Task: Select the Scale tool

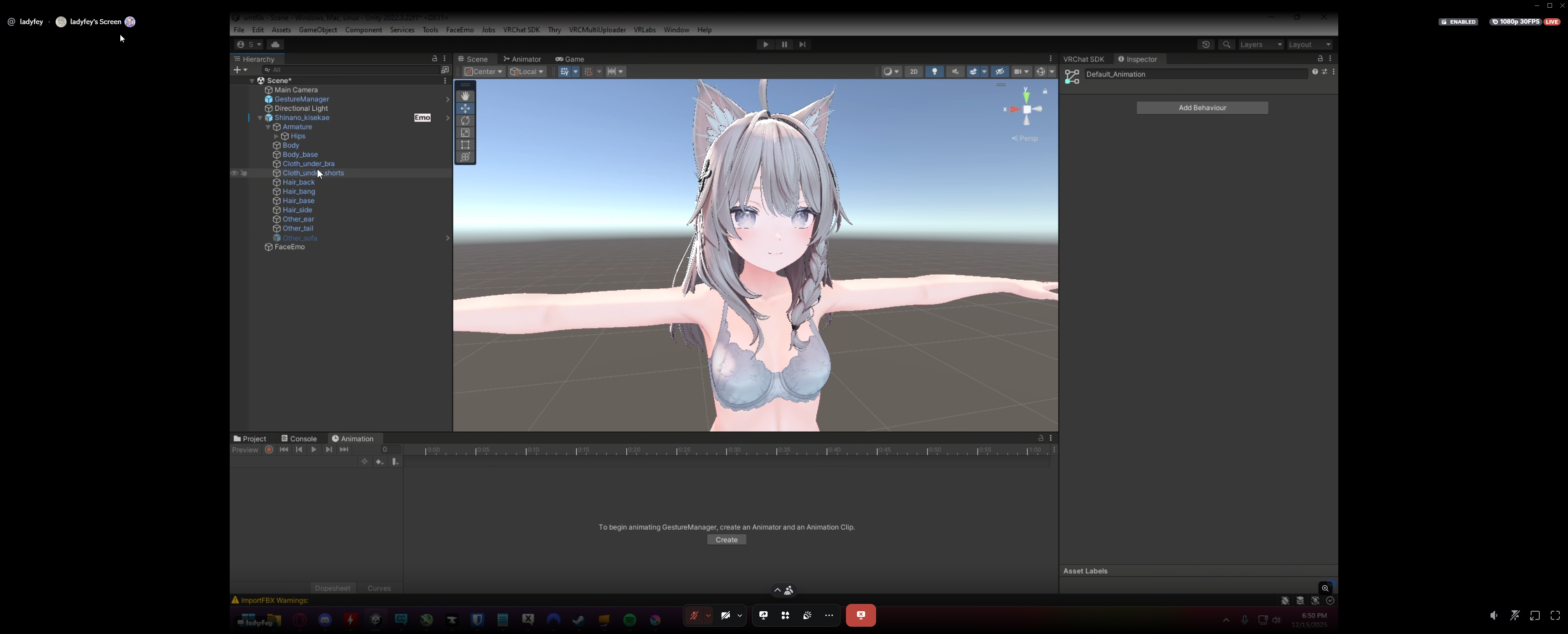Action: click(465, 133)
